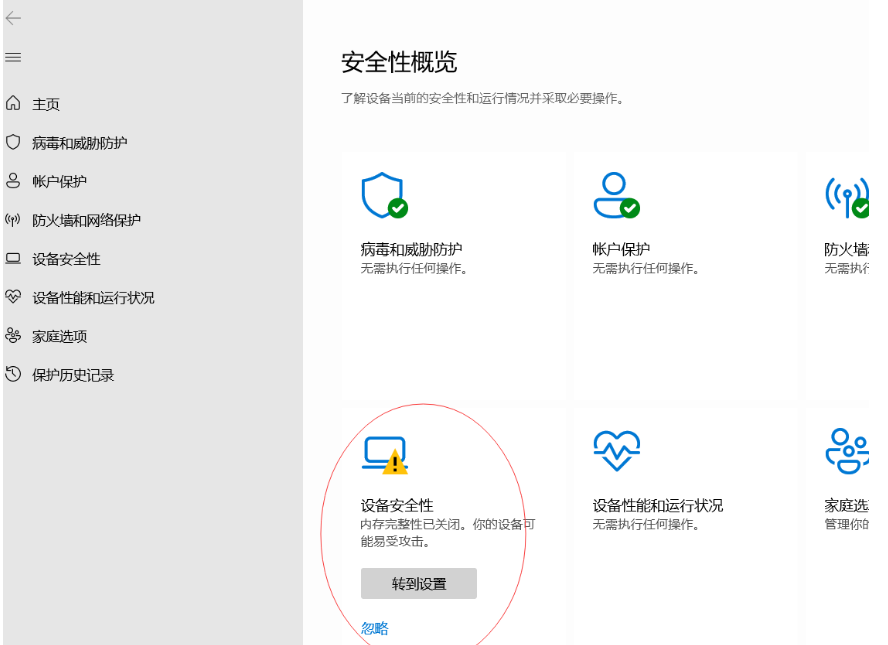888x645 pixels.
Task: Select the 帐户保护 tile person icon
Action: 617,193
